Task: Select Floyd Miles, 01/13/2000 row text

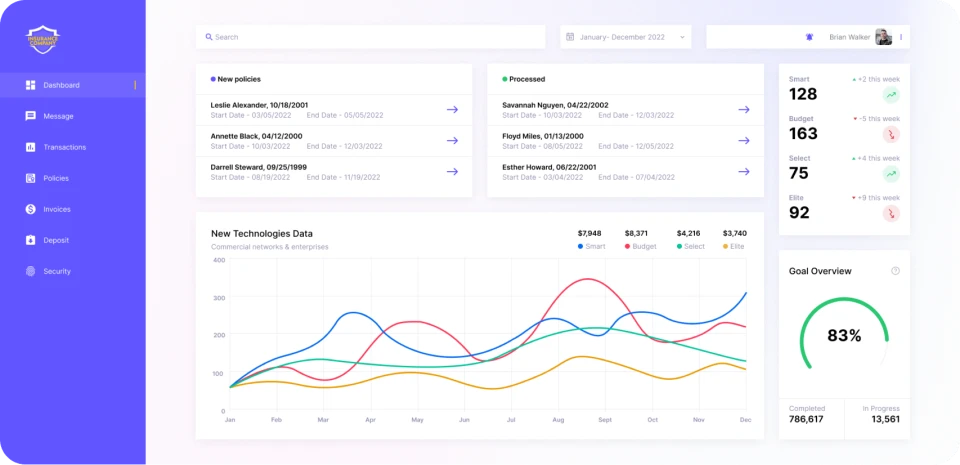Action: 543,136
